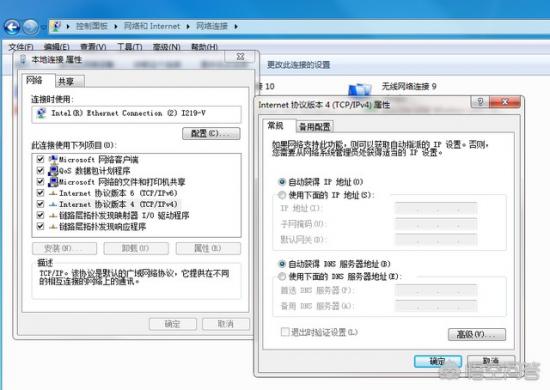Click 取消 in the IPv4 properties dialog

(x=491, y=361)
